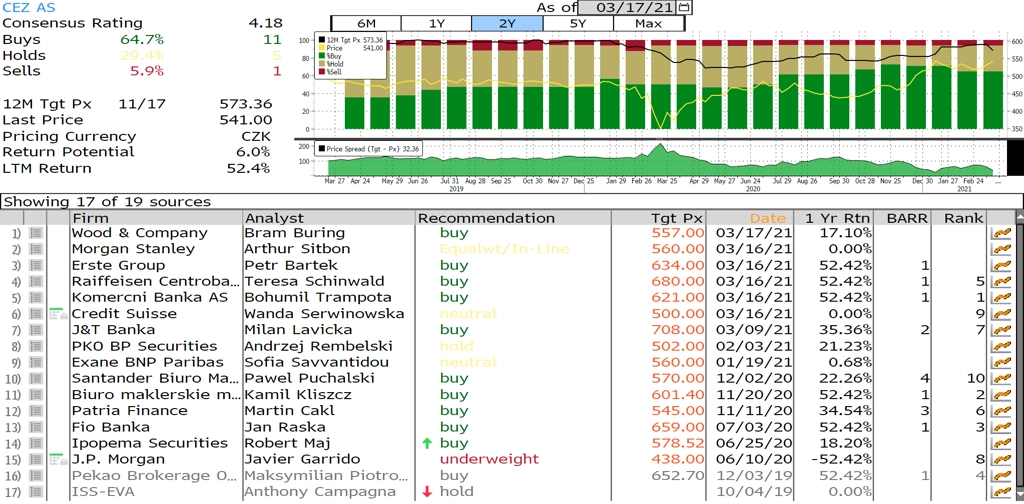Image resolution: width=1024 pixels, height=504 pixels.
Task: Open chart icon for PKO BP Securities row
Action: [x=1000, y=346]
